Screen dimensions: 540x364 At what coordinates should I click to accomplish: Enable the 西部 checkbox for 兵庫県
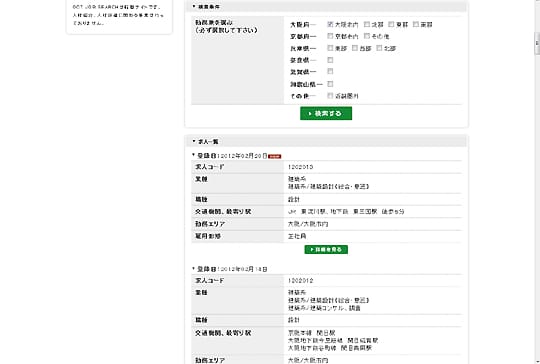tap(355, 48)
